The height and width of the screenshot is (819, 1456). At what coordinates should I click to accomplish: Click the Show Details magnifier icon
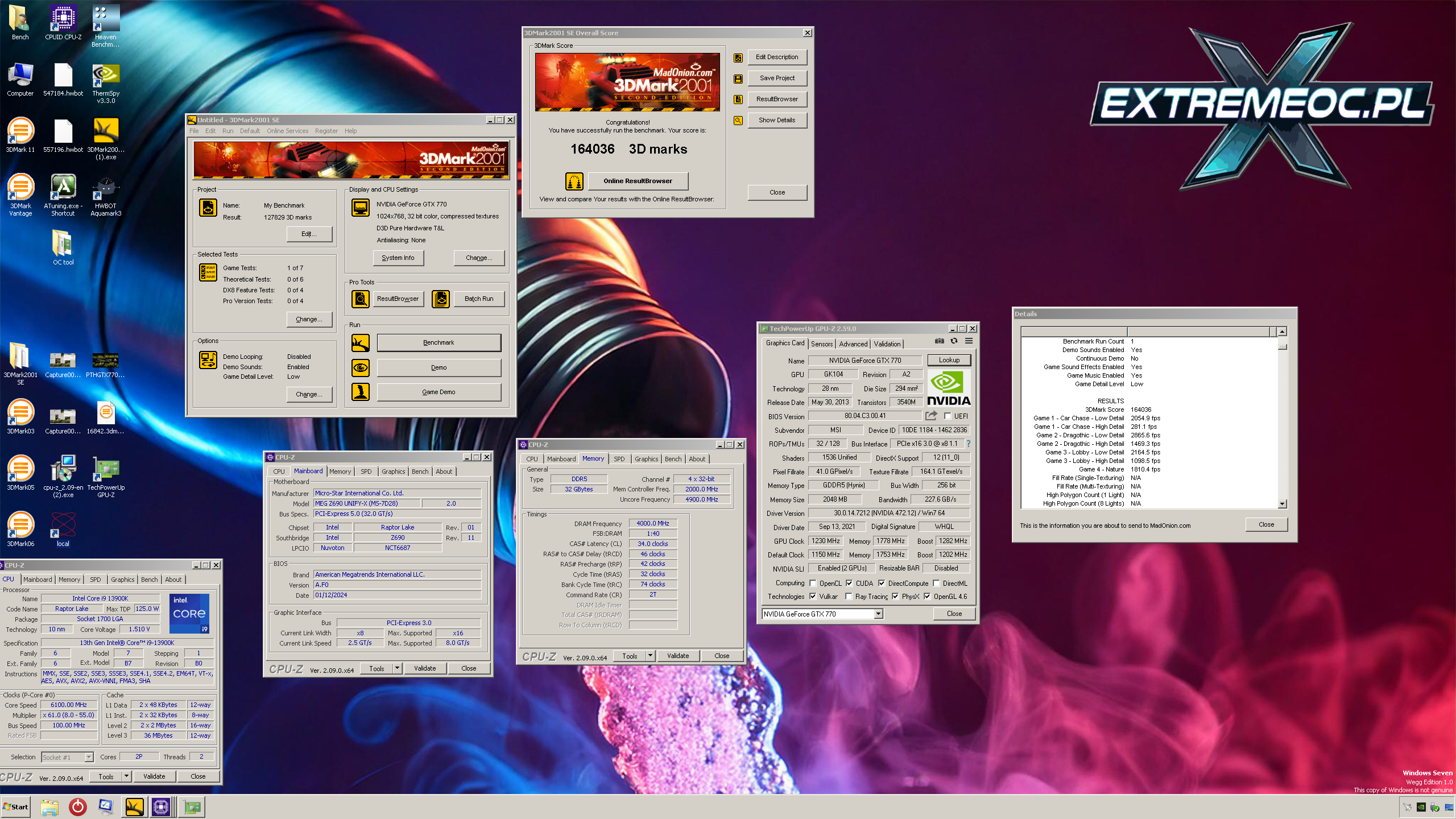pyautogui.click(x=738, y=121)
